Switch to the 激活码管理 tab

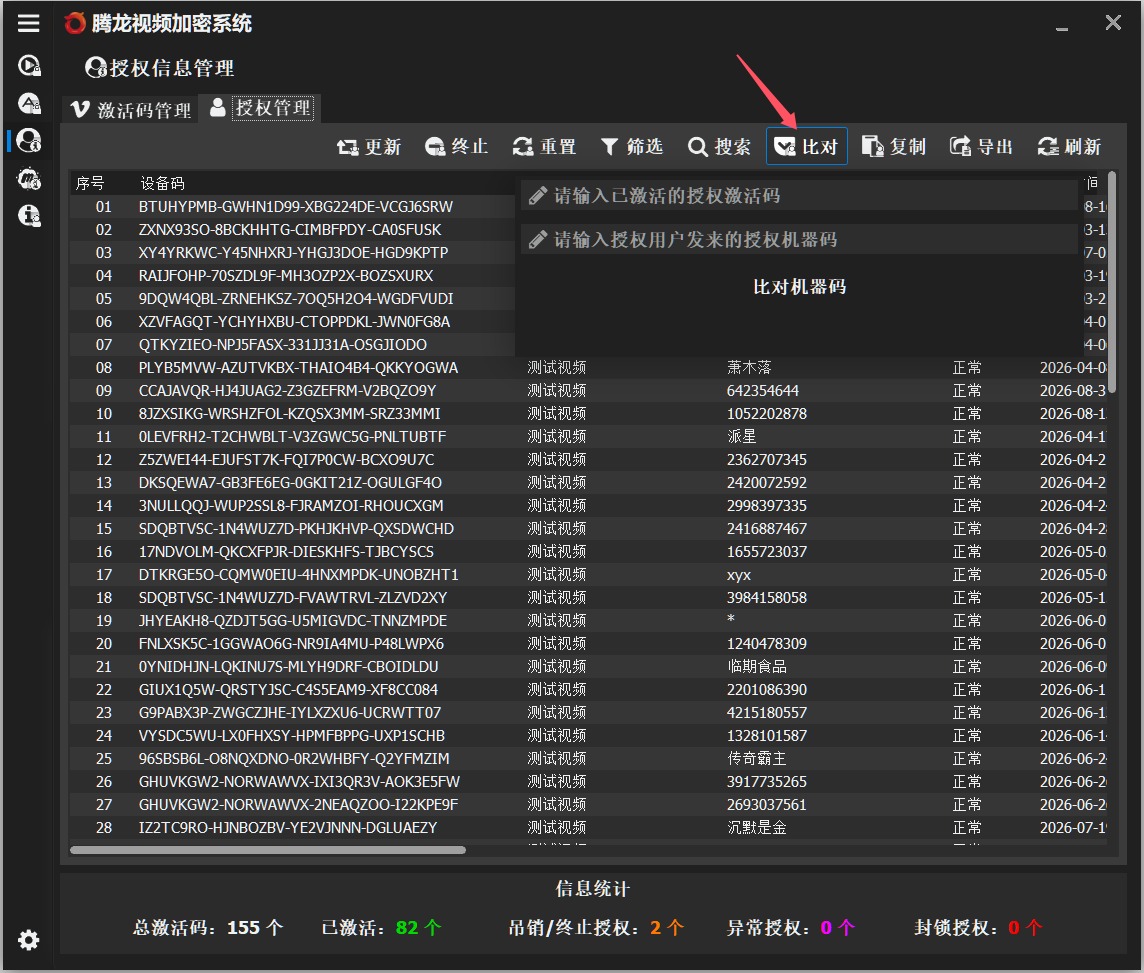tap(131, 110)
